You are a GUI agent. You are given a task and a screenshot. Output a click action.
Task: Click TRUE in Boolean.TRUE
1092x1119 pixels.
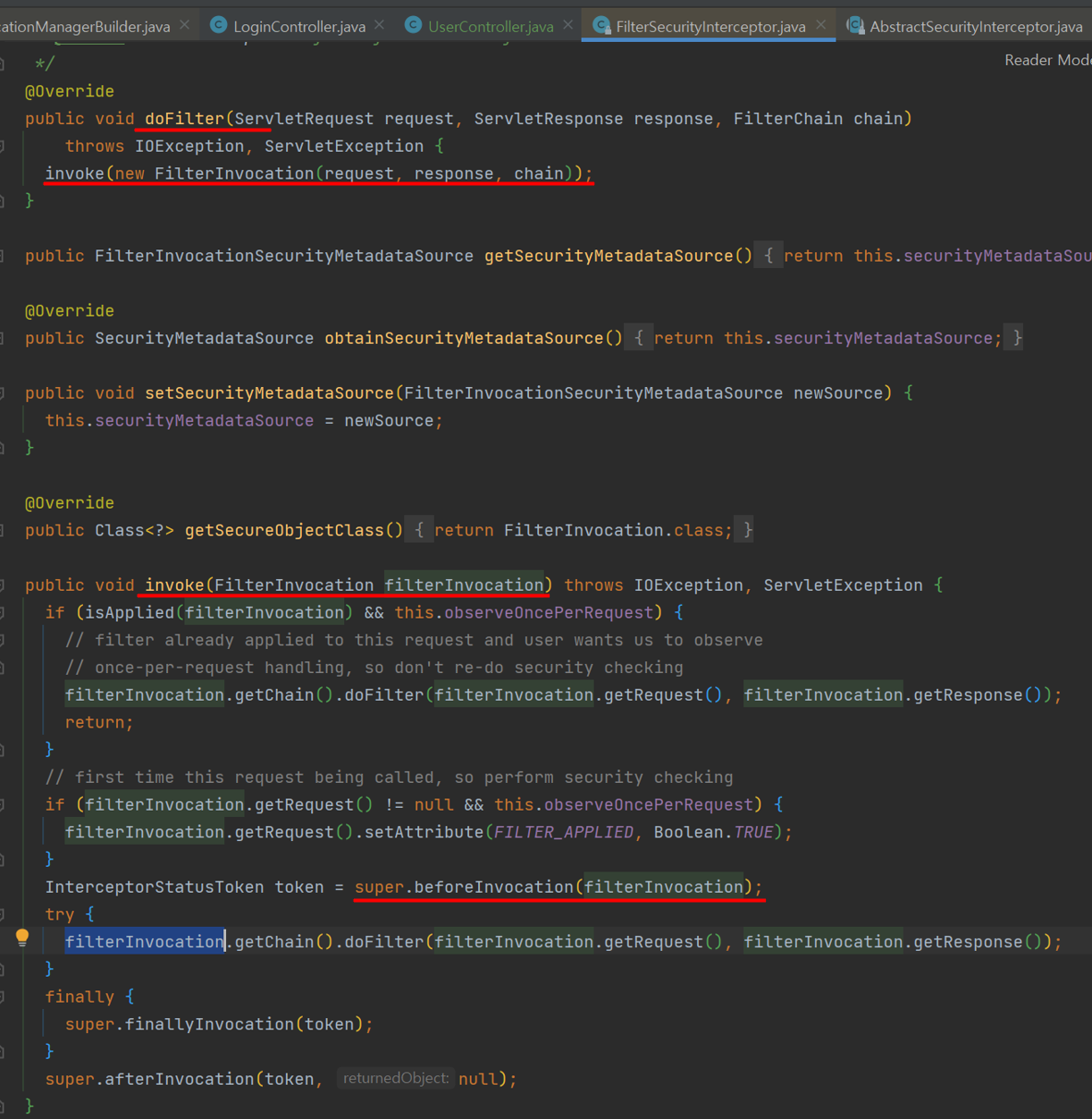click(x=753, y=832)
